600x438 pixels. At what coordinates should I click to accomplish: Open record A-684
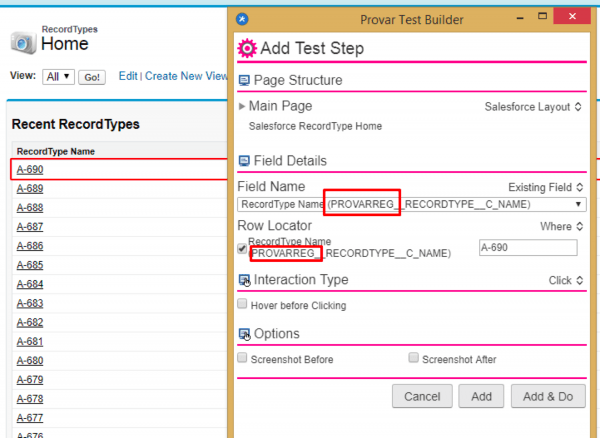30,284
